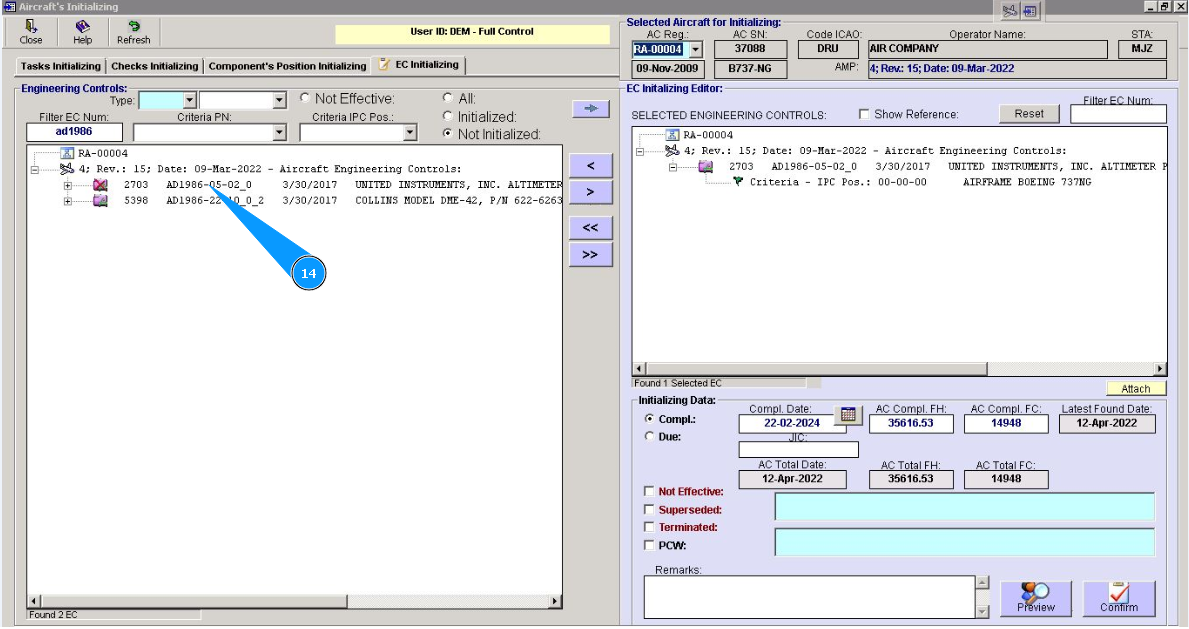
Task: Open calendar picker next to Compl. Date
Action: [847, 415]
